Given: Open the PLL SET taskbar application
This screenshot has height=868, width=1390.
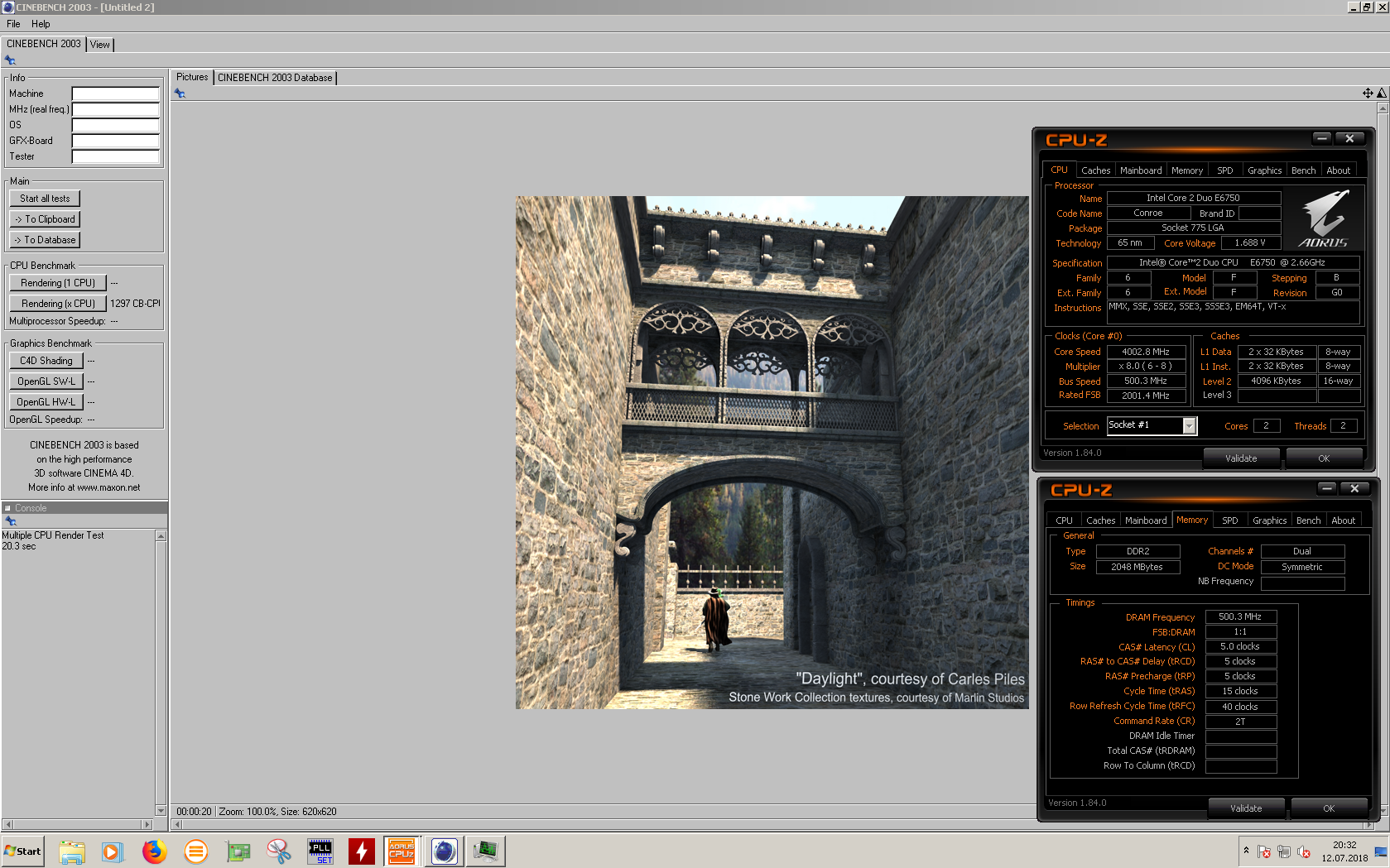Looking at the screenshot, I should [x=320, y=851].
